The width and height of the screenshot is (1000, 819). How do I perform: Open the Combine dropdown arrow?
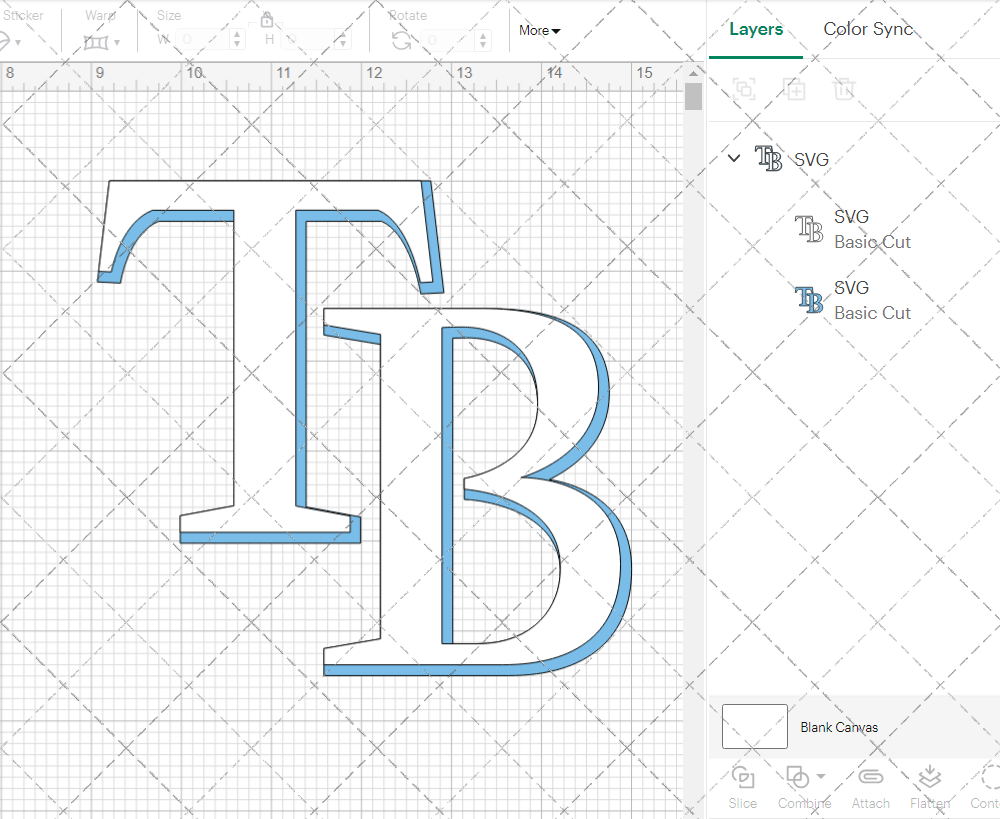pos(821,777)
